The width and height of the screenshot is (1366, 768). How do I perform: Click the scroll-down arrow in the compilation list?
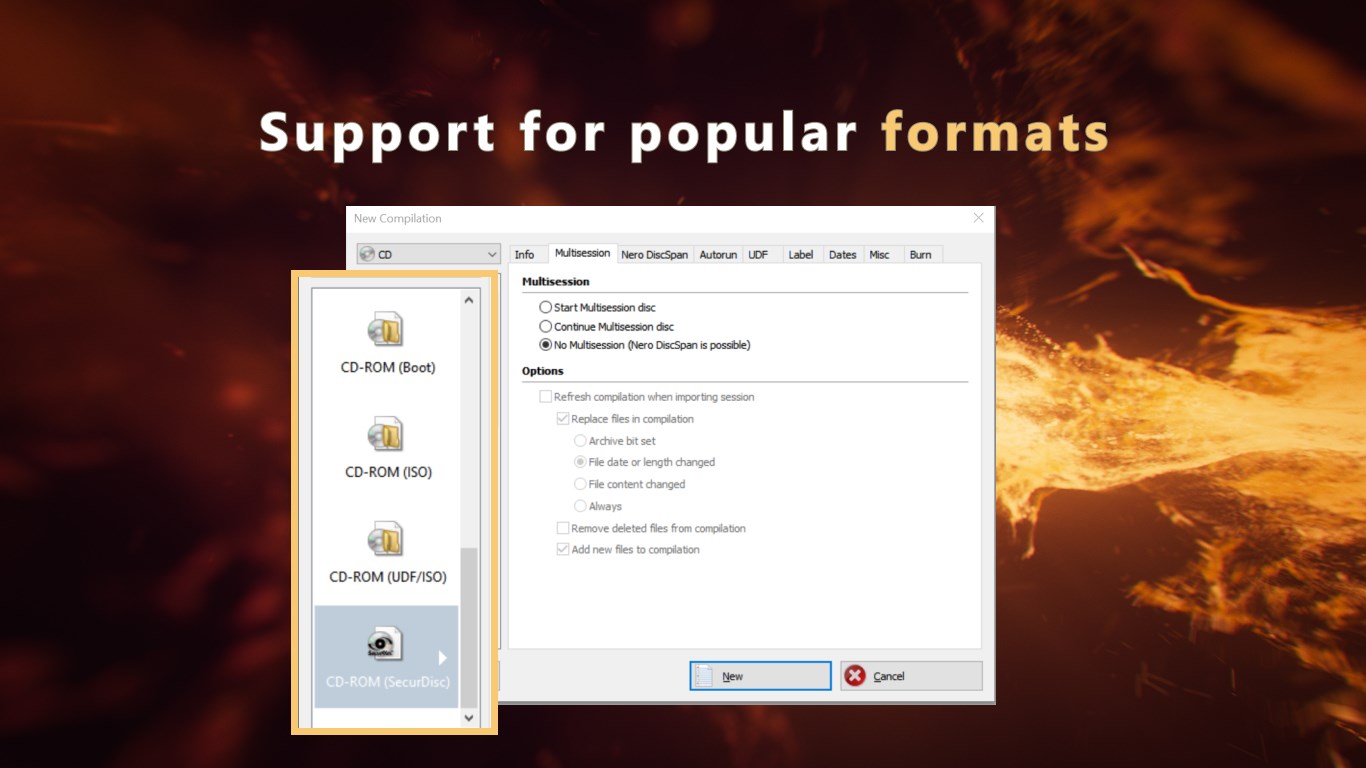point(468,717)
